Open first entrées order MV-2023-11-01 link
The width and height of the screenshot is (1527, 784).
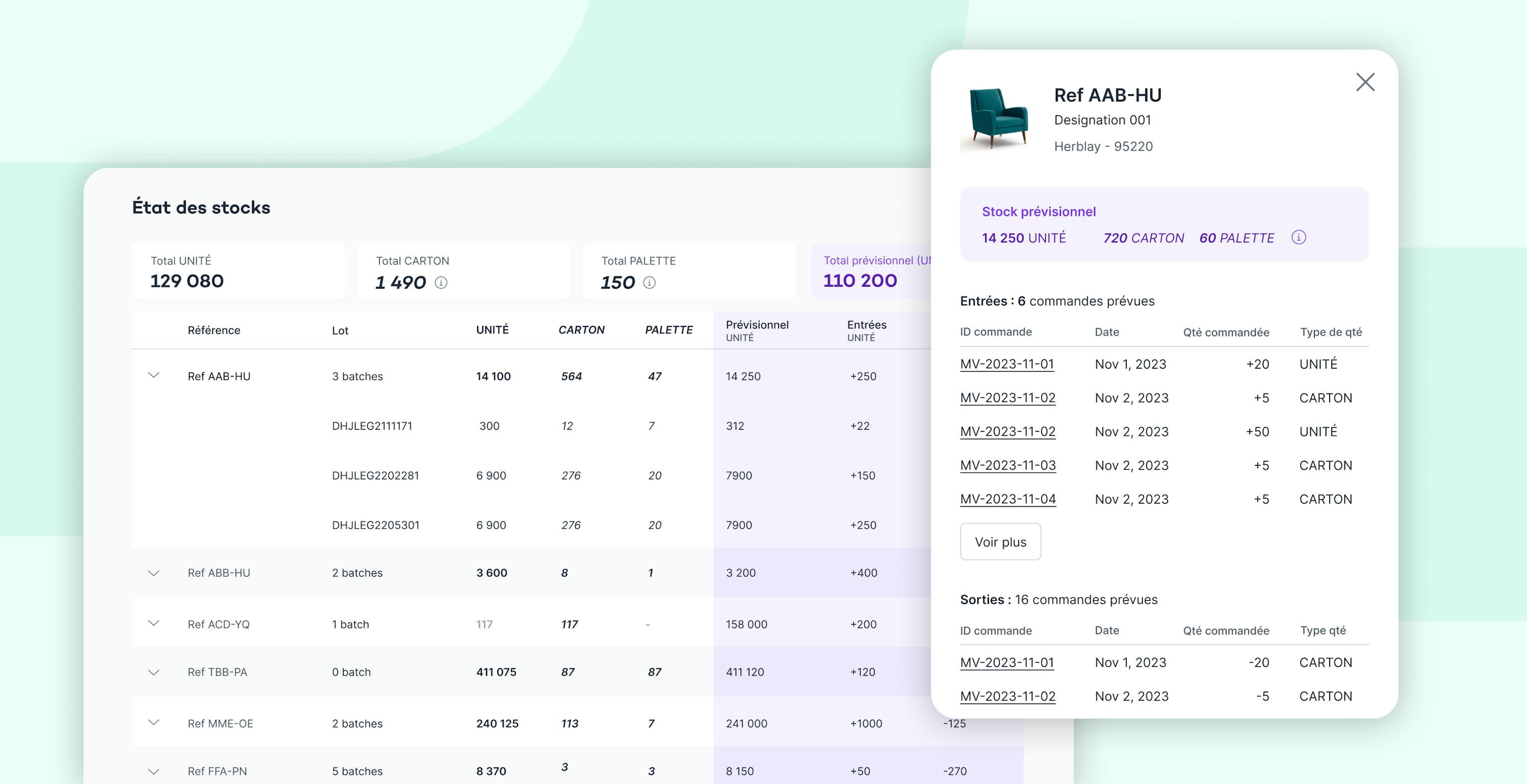coord(1007,364)
